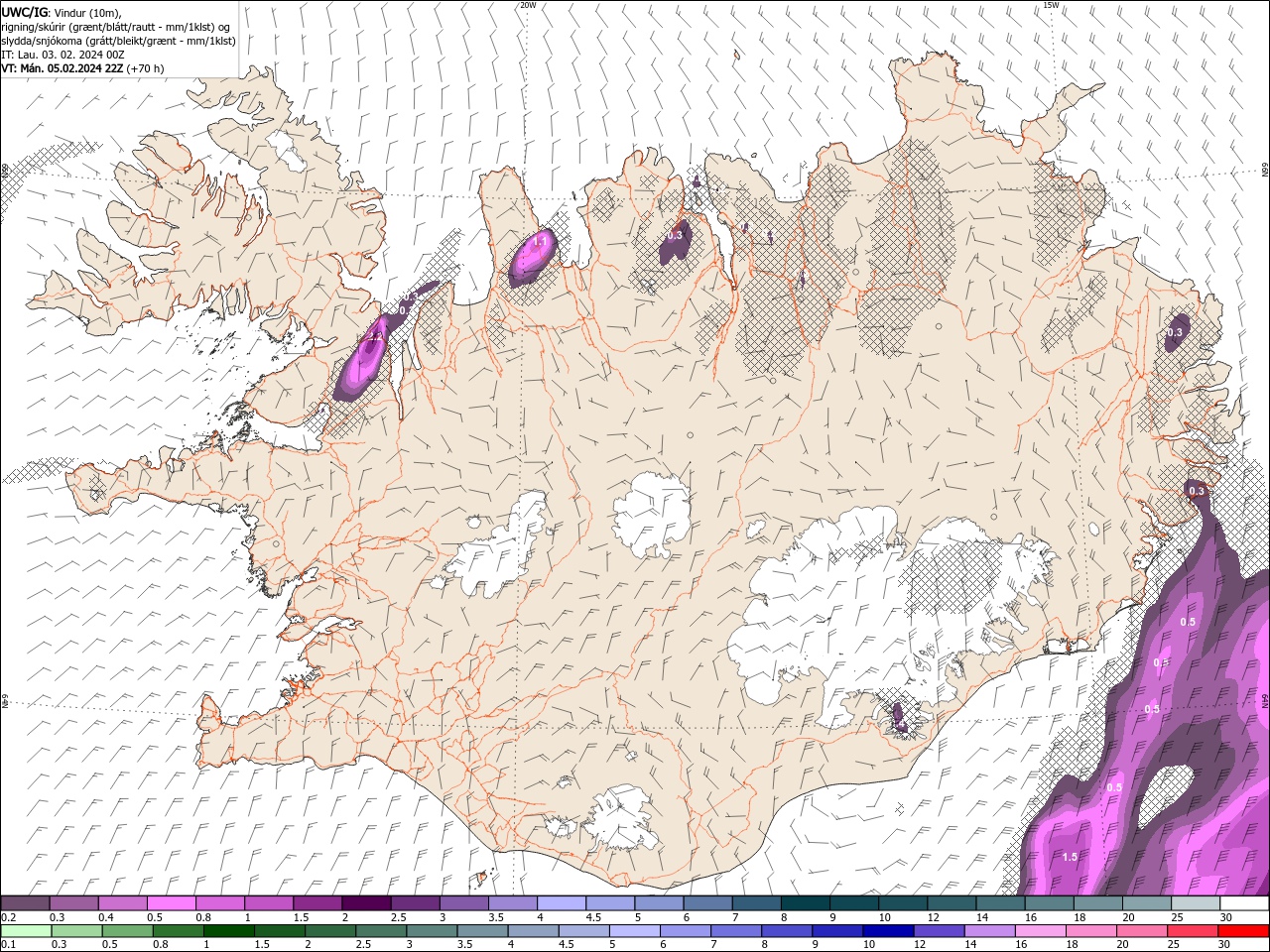Click the 0.1 label on the rain scale
This screenshot has height=952, width=1270.
pos(8,945)
